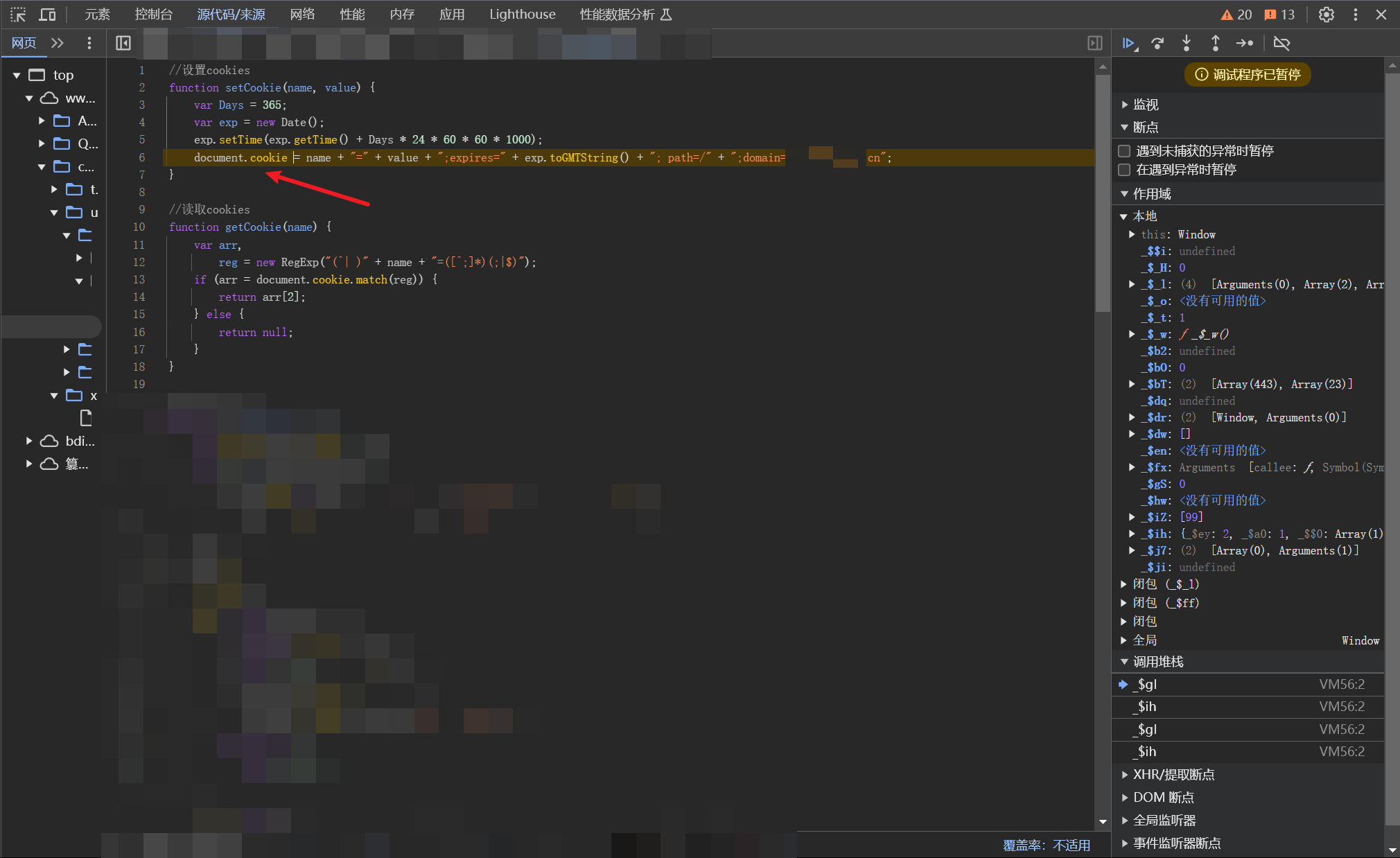1400x858 pixels.
Task: Switch to the 网络 tab
Action: click(302, 15)
